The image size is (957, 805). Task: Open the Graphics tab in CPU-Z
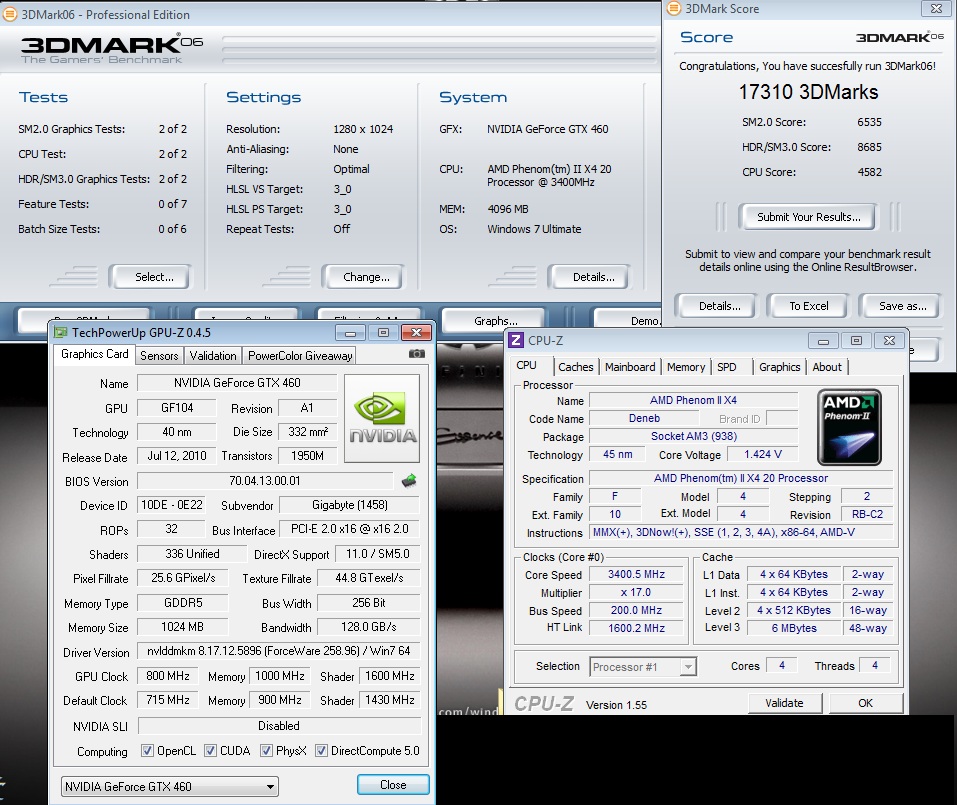tap(779, 367)
